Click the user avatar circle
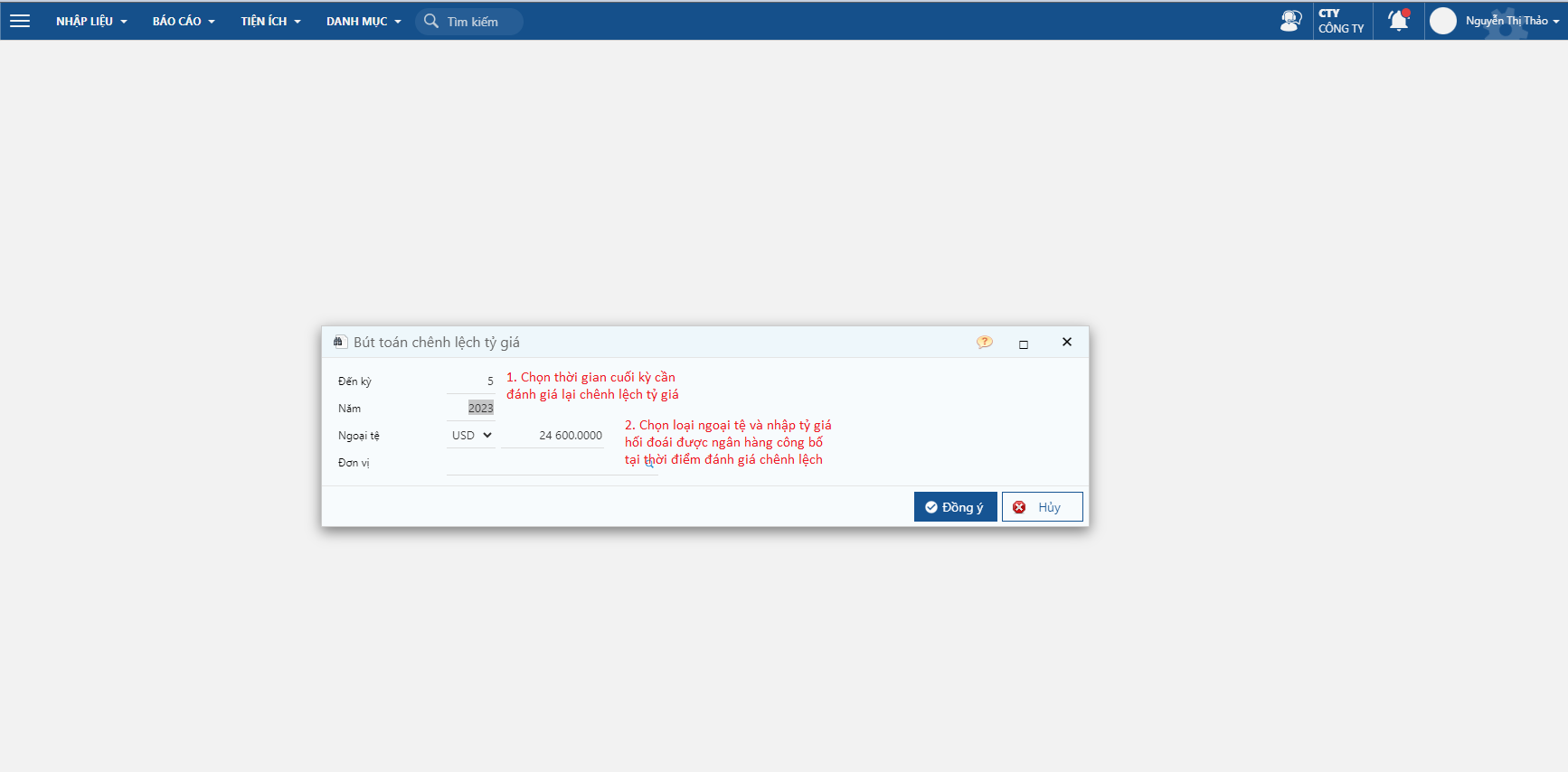The height and width of the screenshot is (772, 1568). [1443, 21]
